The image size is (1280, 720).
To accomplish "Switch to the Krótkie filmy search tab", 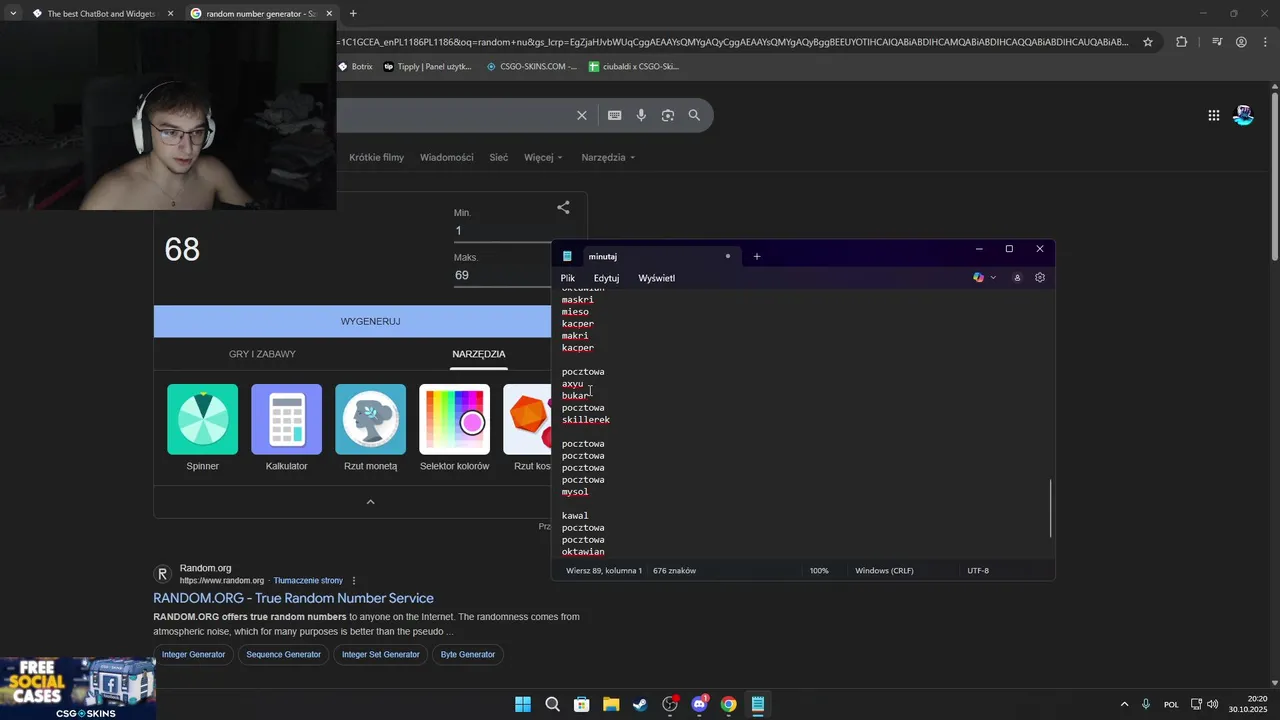I will click(x=377, y=157).
